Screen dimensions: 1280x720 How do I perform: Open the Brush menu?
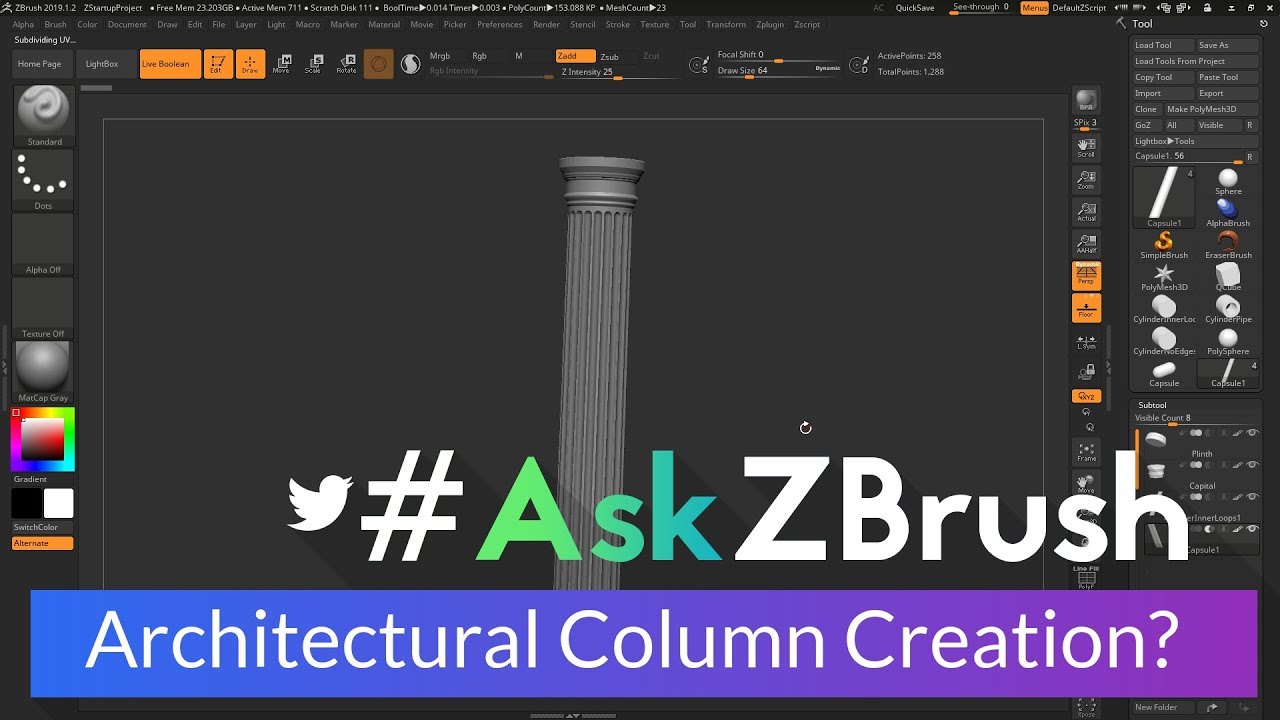(55, 24)
